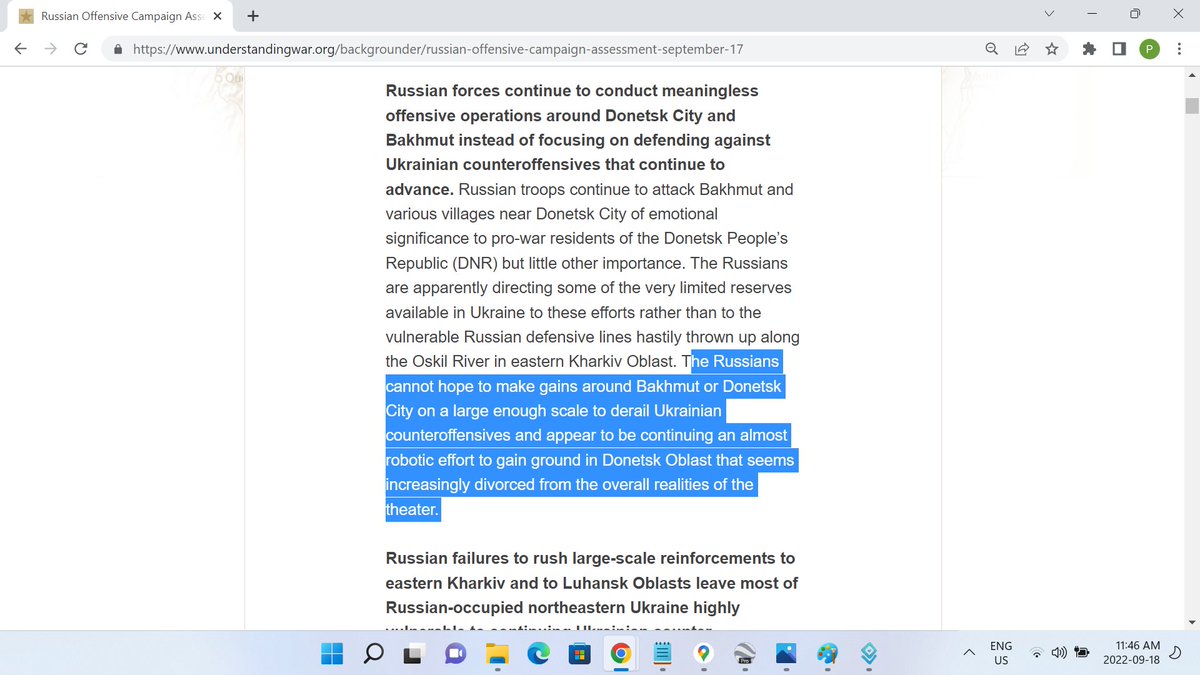Select the Russian Offensive Campaign Assessment tab

click(120, 16)
